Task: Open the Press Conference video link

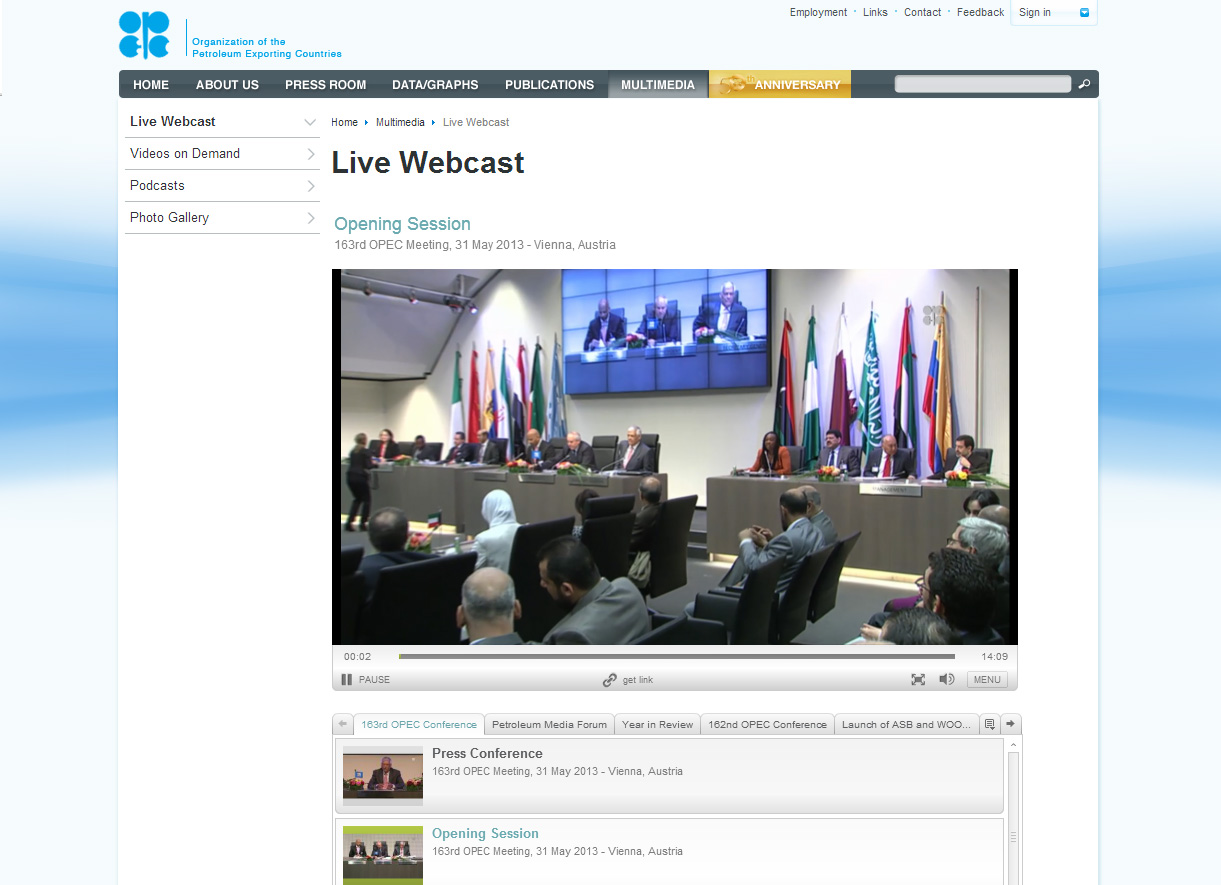Action: (487, 753)
